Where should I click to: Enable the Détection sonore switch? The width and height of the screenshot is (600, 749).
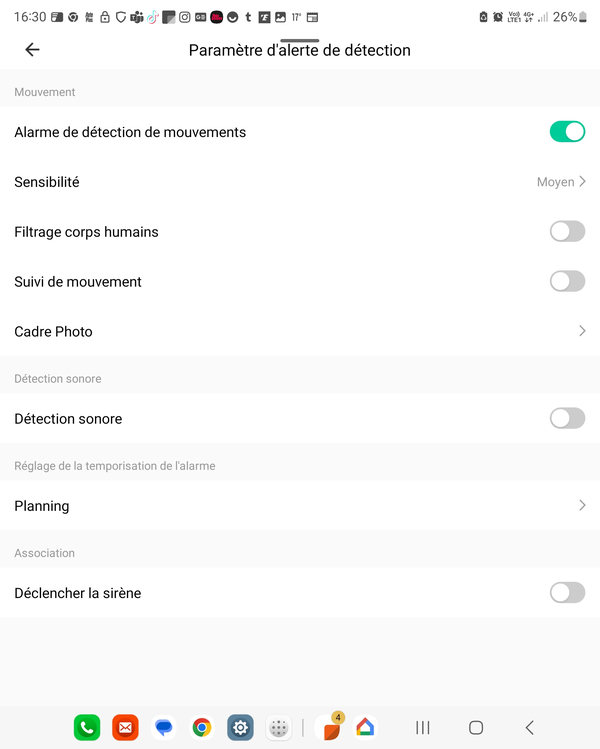coord(567,418)
